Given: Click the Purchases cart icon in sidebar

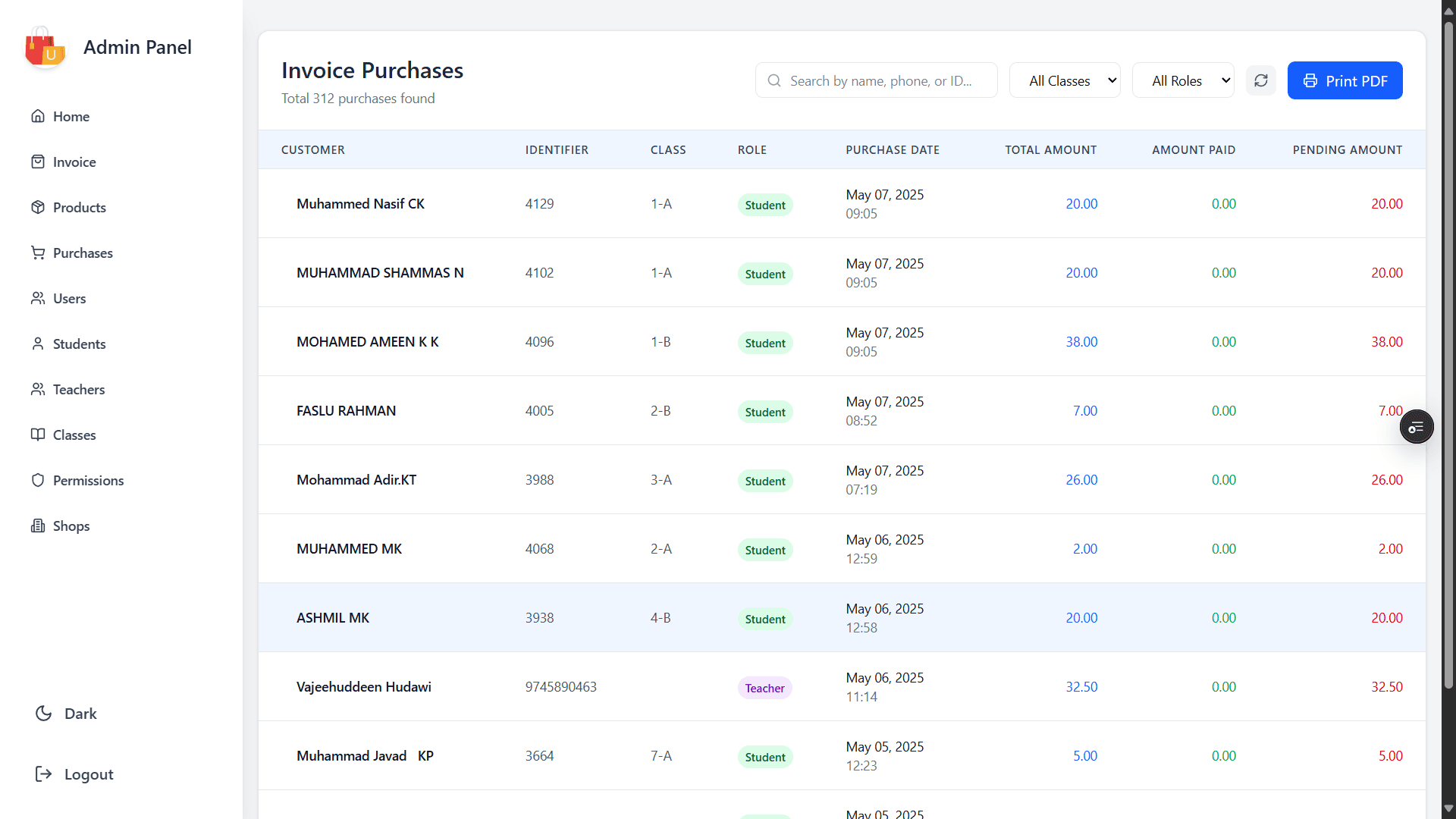Looking at the screenshot, I should coord(38,253).
